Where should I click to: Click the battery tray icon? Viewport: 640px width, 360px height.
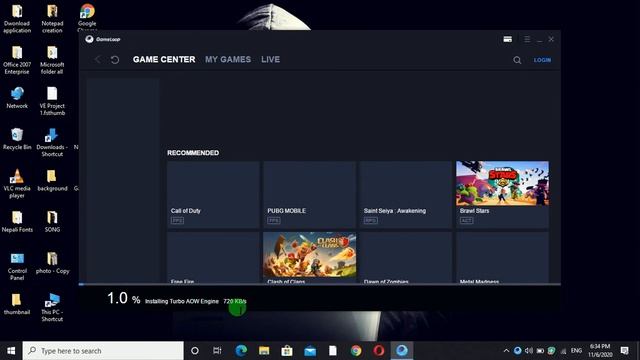[540, 351]
